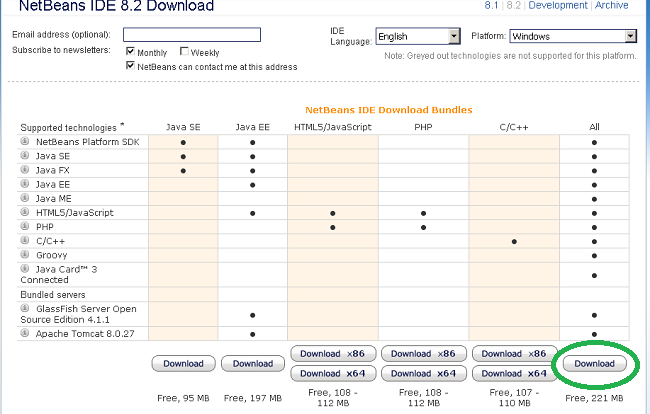
Task: Click the Java SE column header
Action: [x=183, y=127]
